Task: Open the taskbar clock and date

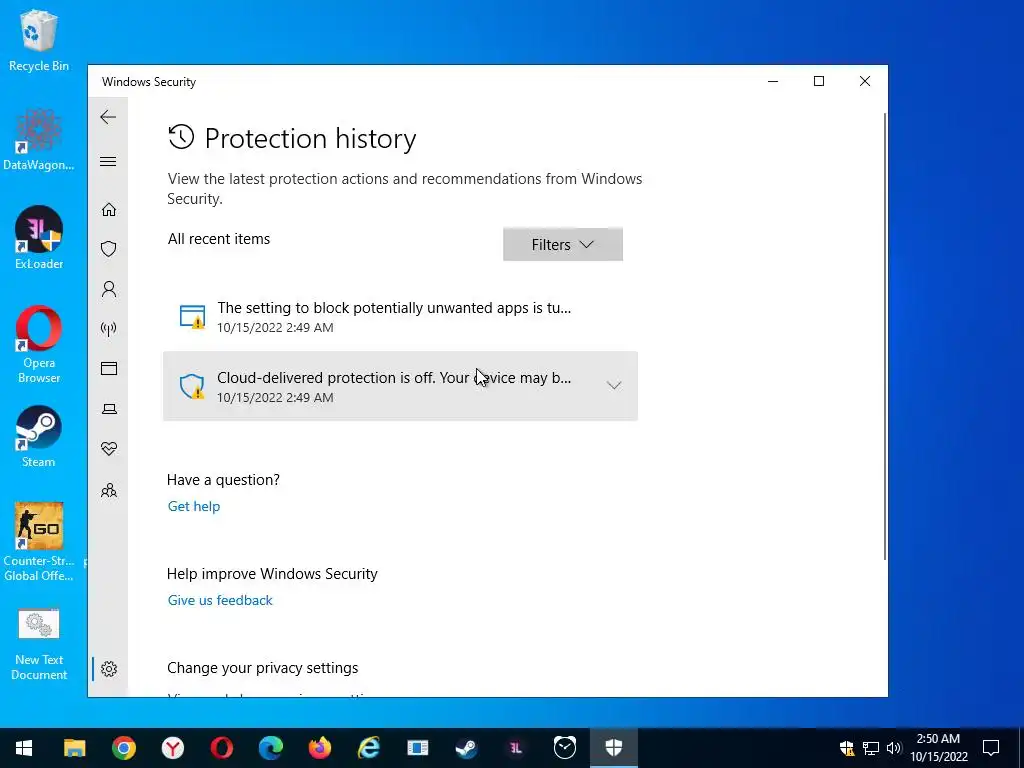Action: tap(938, 748)
